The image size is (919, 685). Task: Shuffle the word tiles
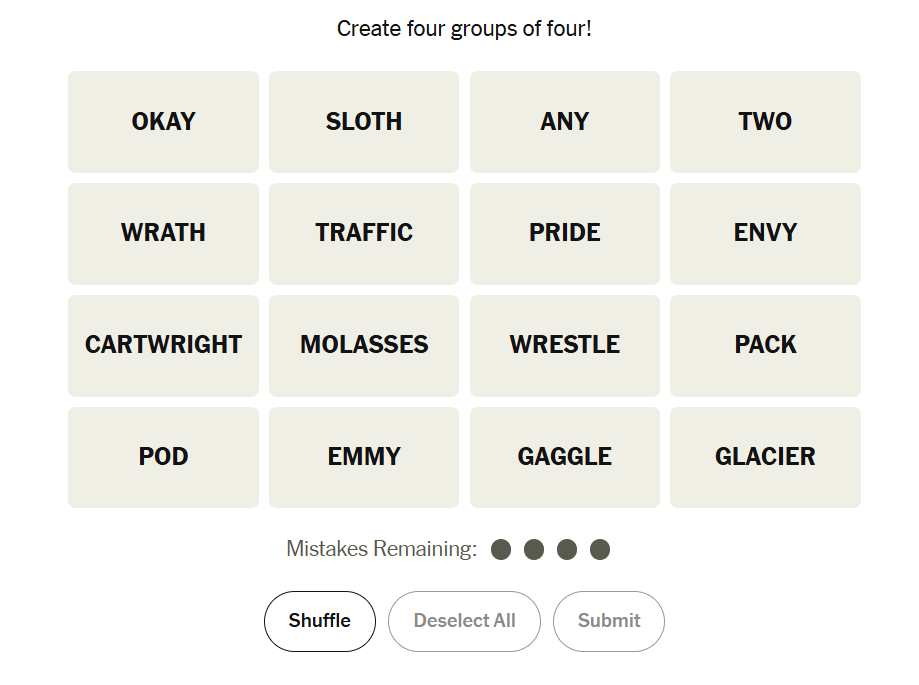pos(320,621)
